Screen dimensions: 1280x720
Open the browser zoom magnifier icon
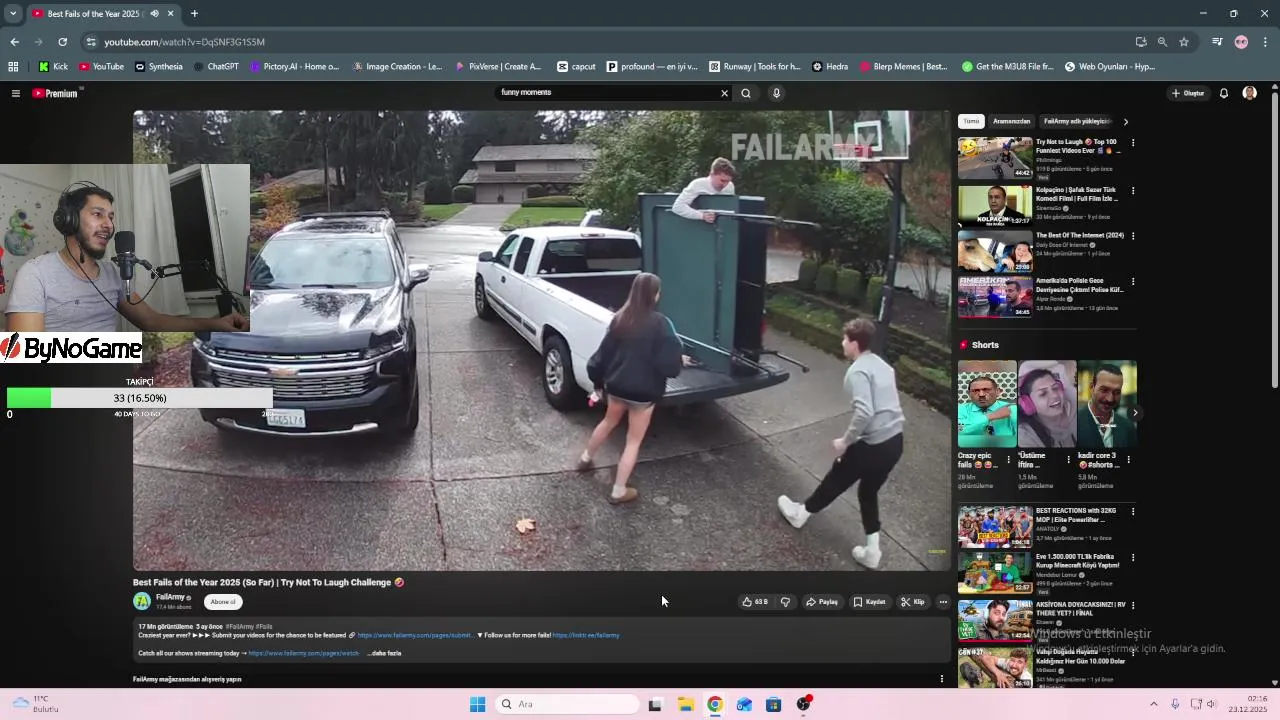click(1162, 42)
